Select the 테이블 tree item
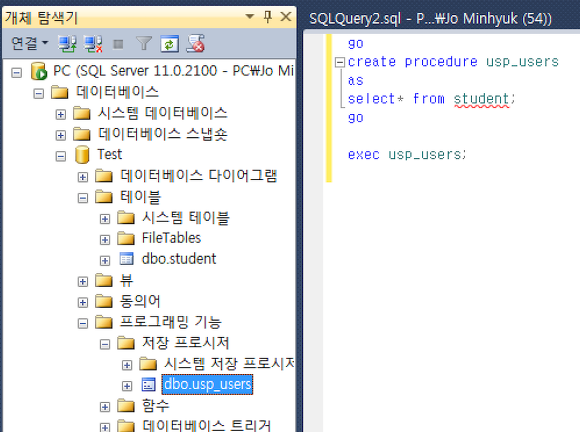Image resolution: width=580 pixels, height=432 pixels. (140, 196)
